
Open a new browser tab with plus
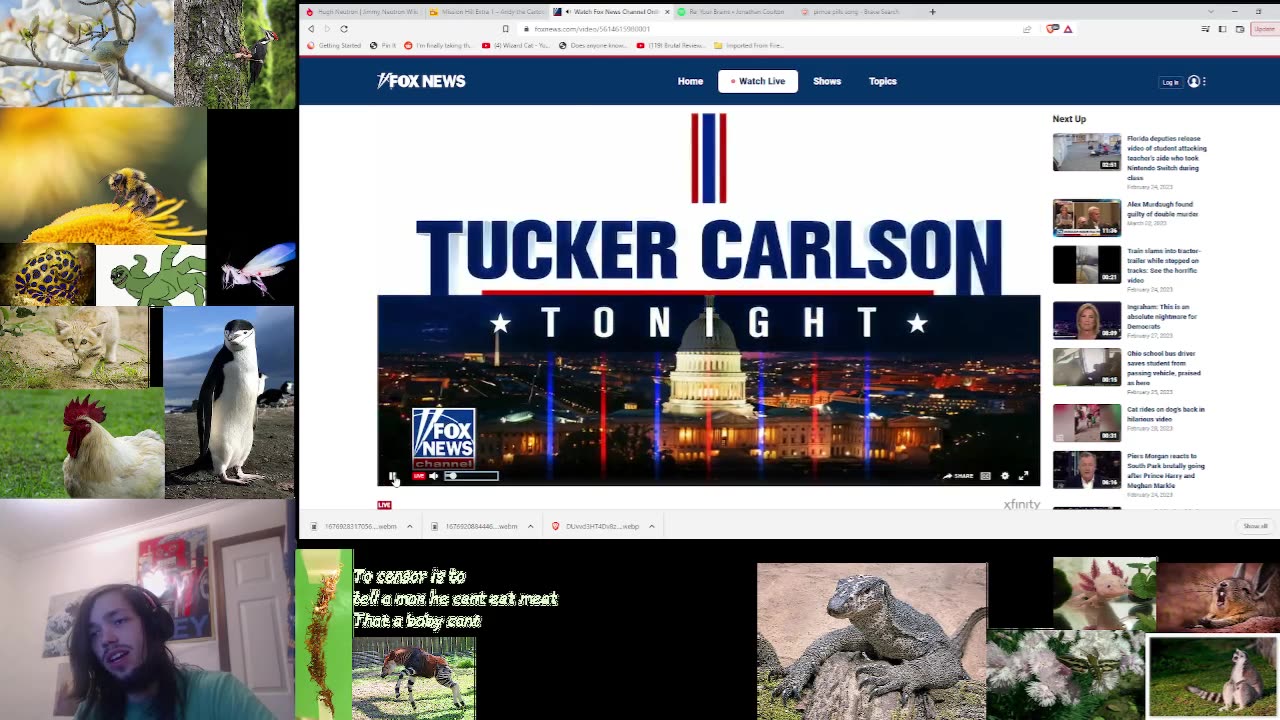(932, 12)
